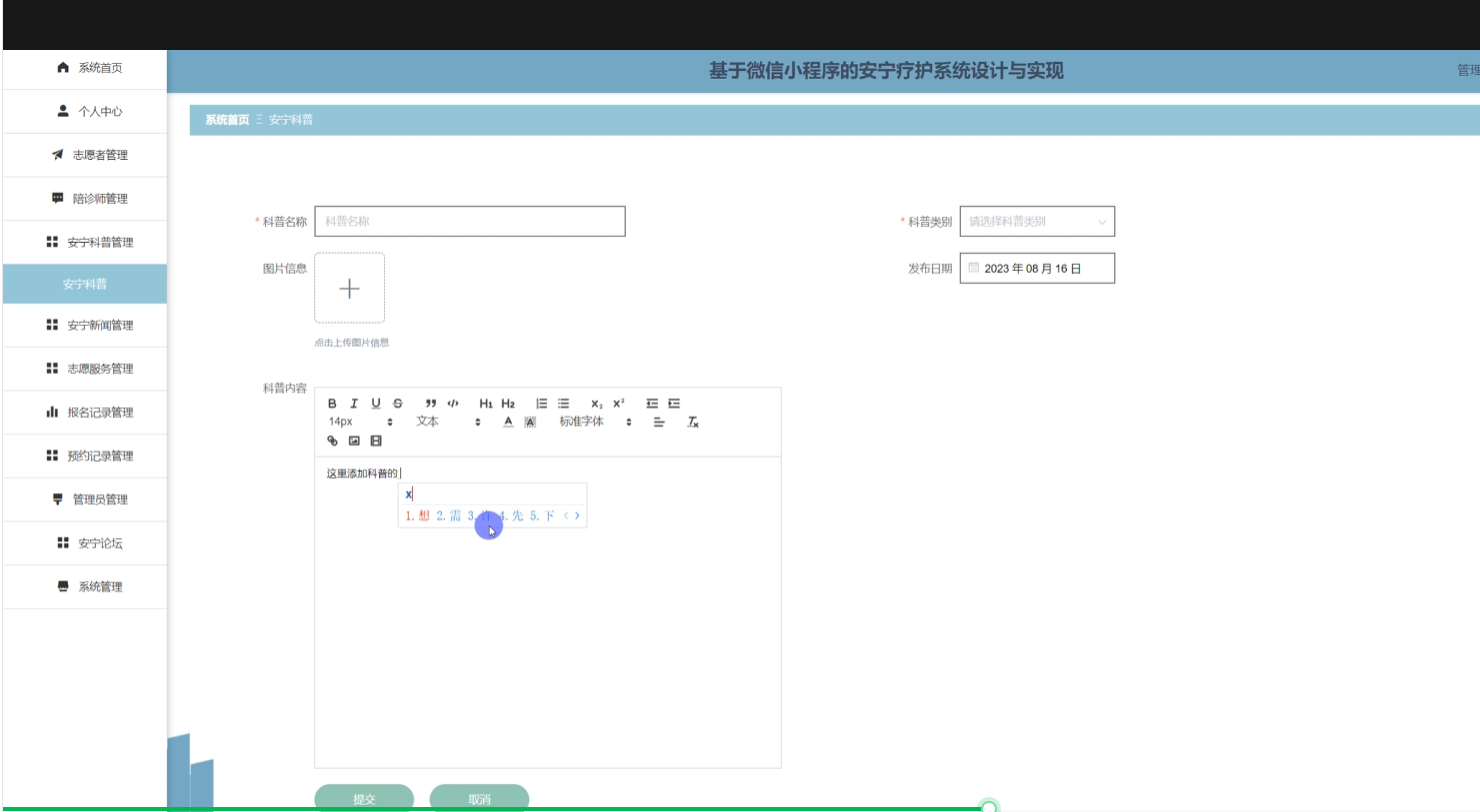Open the code view icon
This screenshot has width=1480, height=812.
click(452, 403)
